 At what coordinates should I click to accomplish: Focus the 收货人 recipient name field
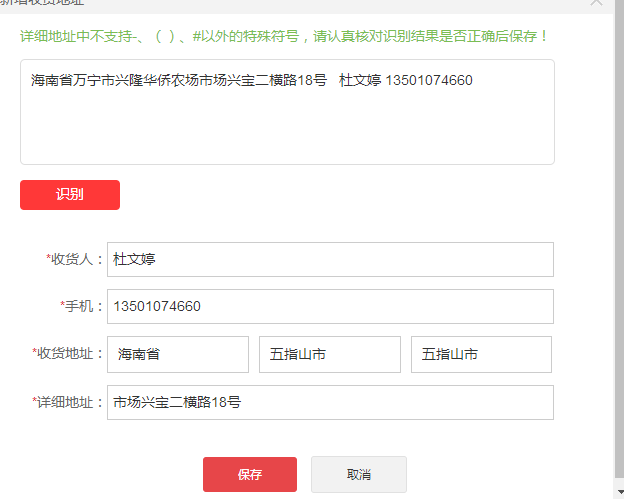point(330,259)
